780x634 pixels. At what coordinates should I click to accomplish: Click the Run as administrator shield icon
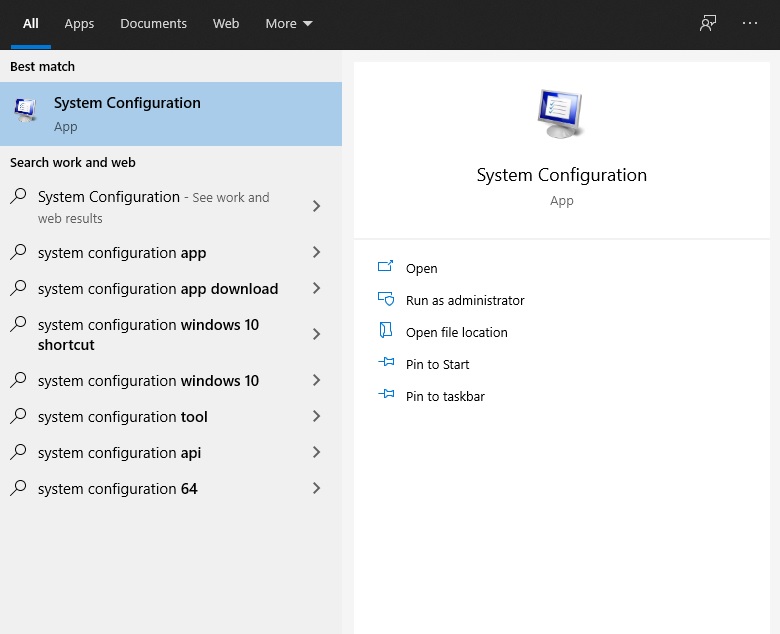[x=386, y=299]
